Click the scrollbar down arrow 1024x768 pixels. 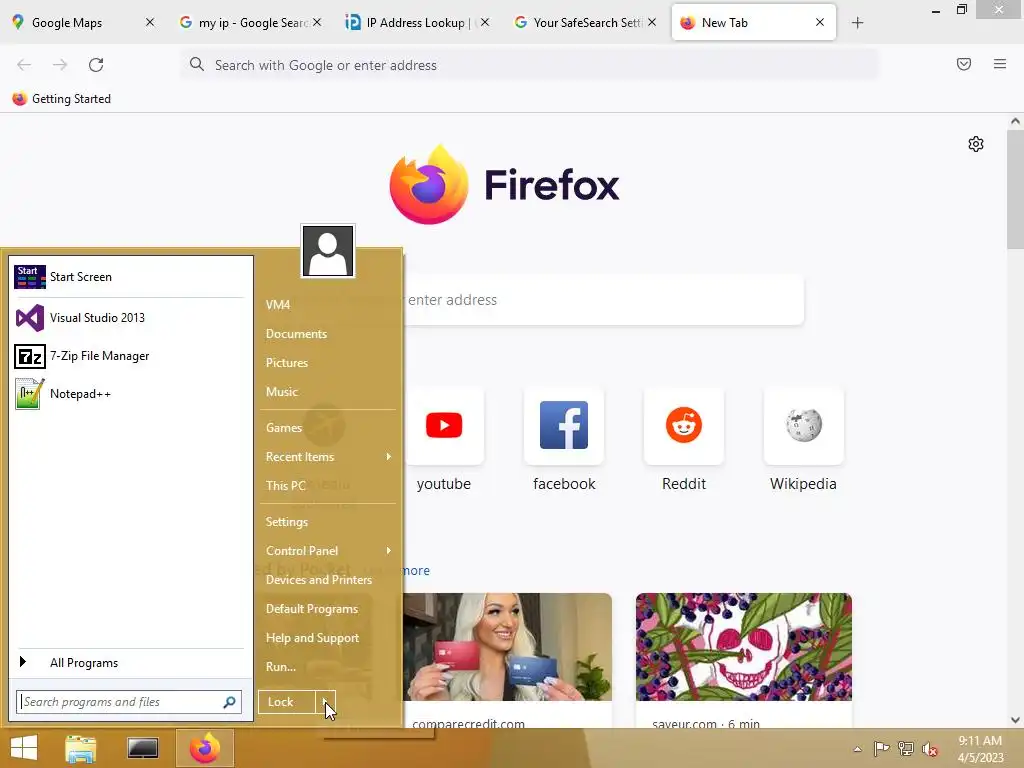tap(1016, 720)
